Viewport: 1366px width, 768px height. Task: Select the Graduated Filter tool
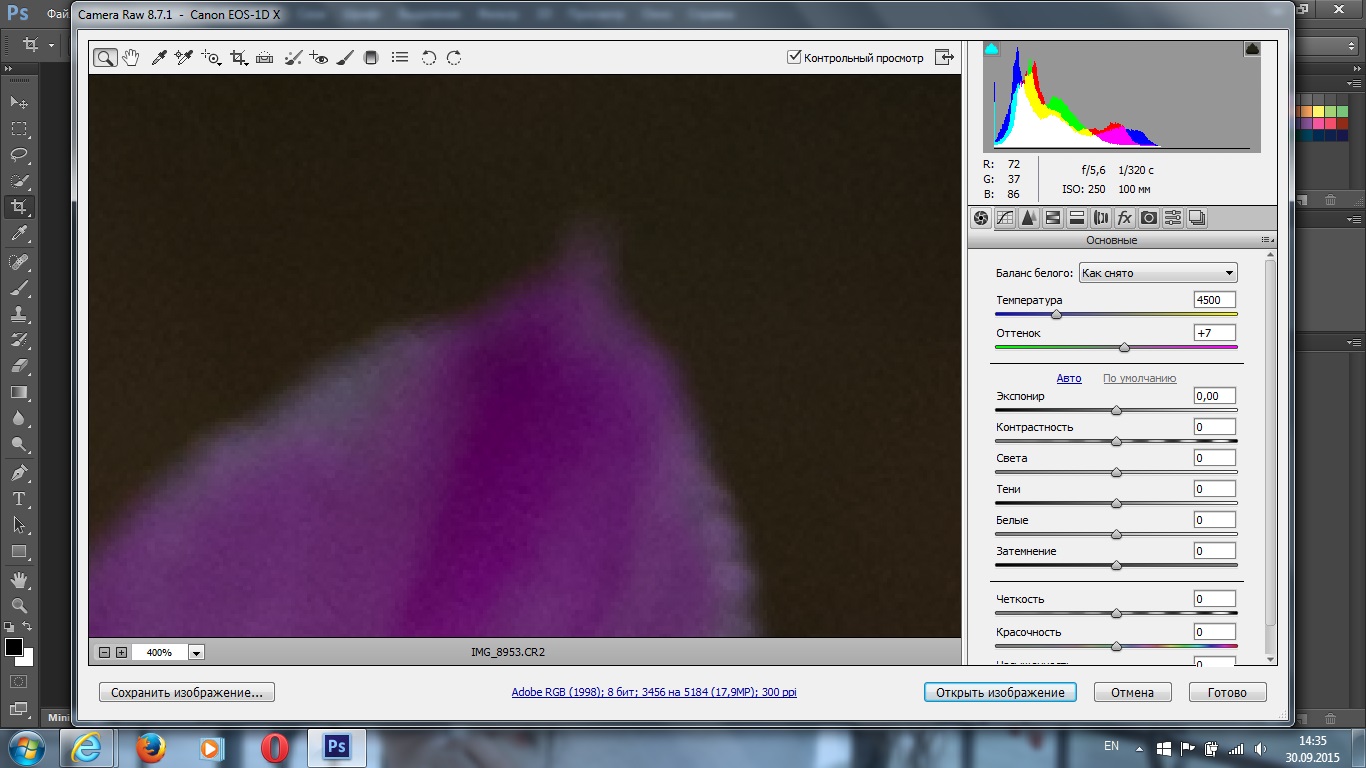pos(371,58)
